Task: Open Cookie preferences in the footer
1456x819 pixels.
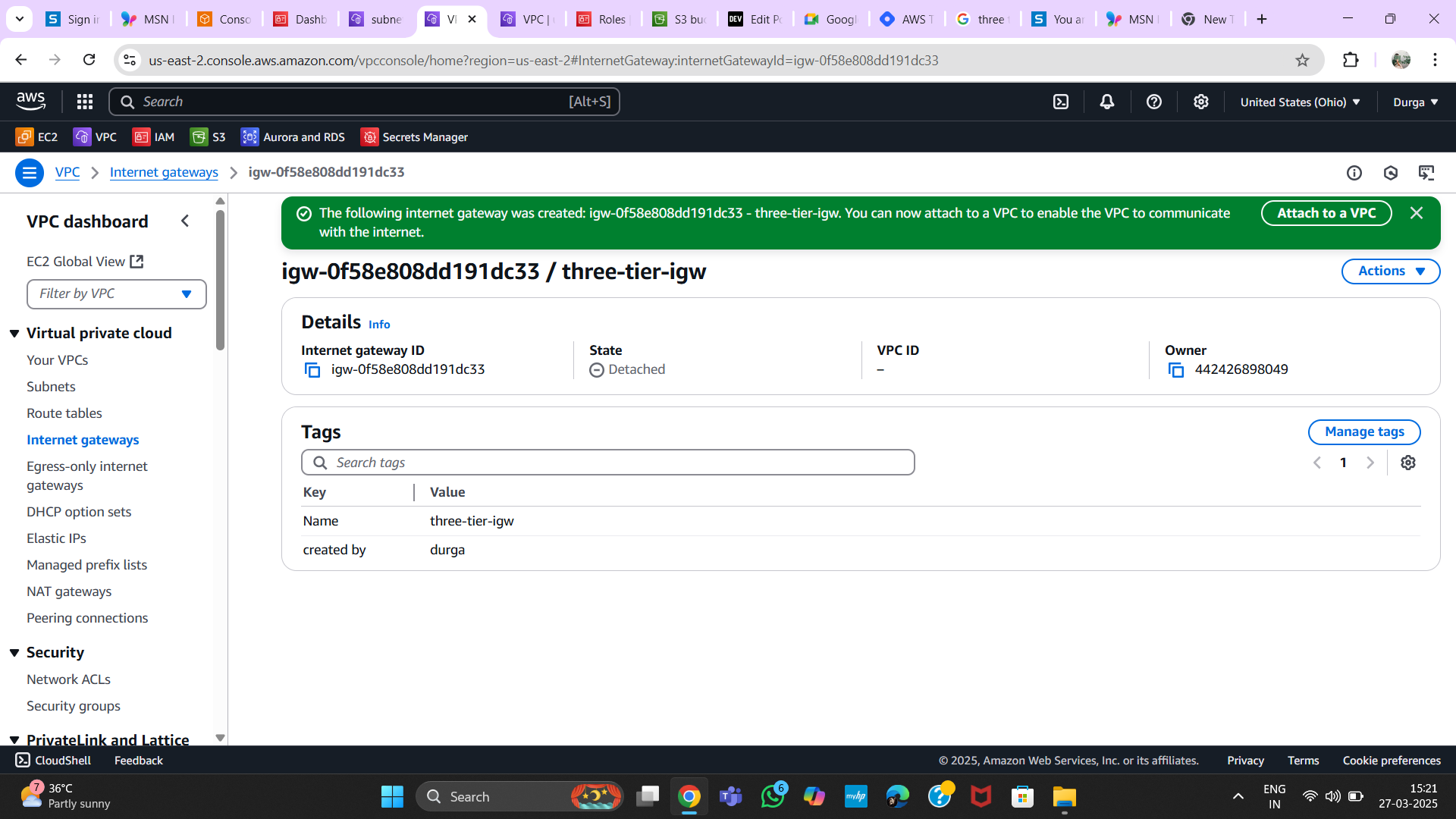Action: [x=1392, y=761]
